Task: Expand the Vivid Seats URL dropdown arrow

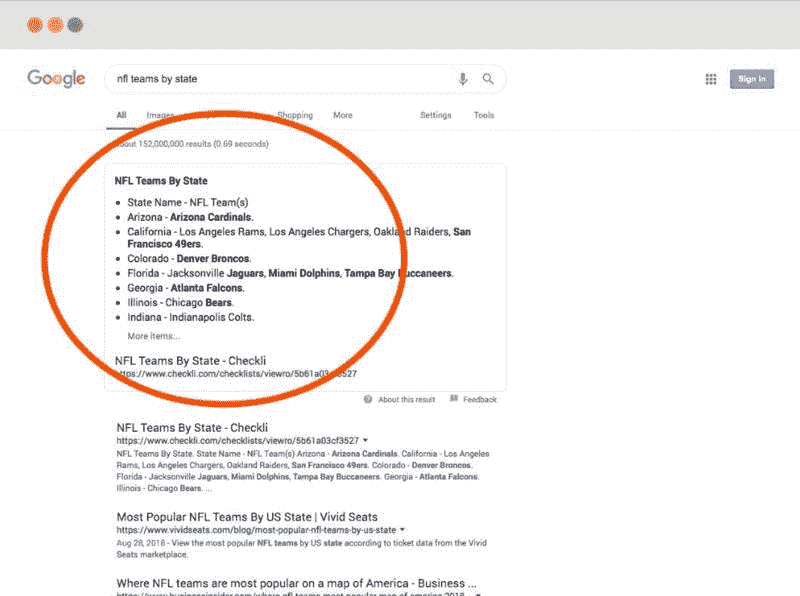Action: coord(402,529)
